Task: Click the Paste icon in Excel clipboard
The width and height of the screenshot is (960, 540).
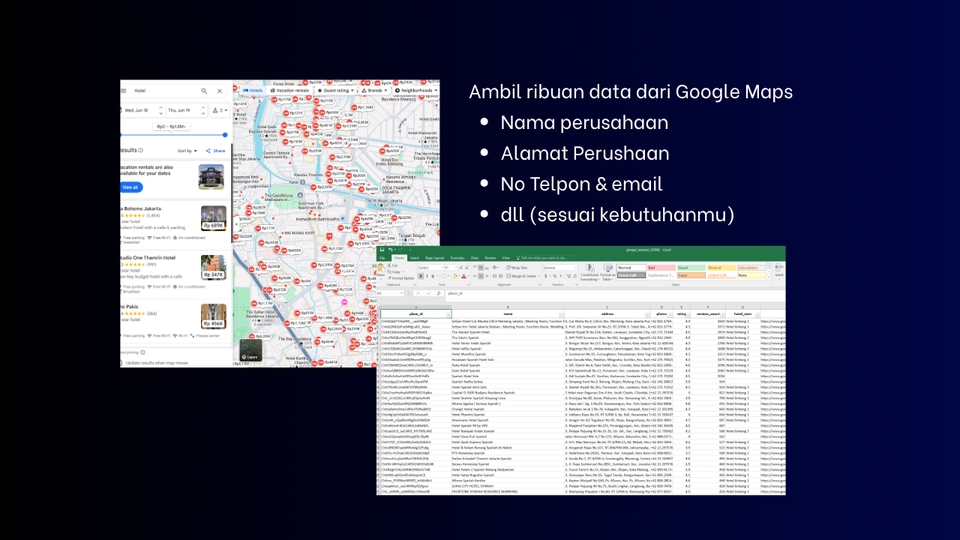Action: click(383, 269)
